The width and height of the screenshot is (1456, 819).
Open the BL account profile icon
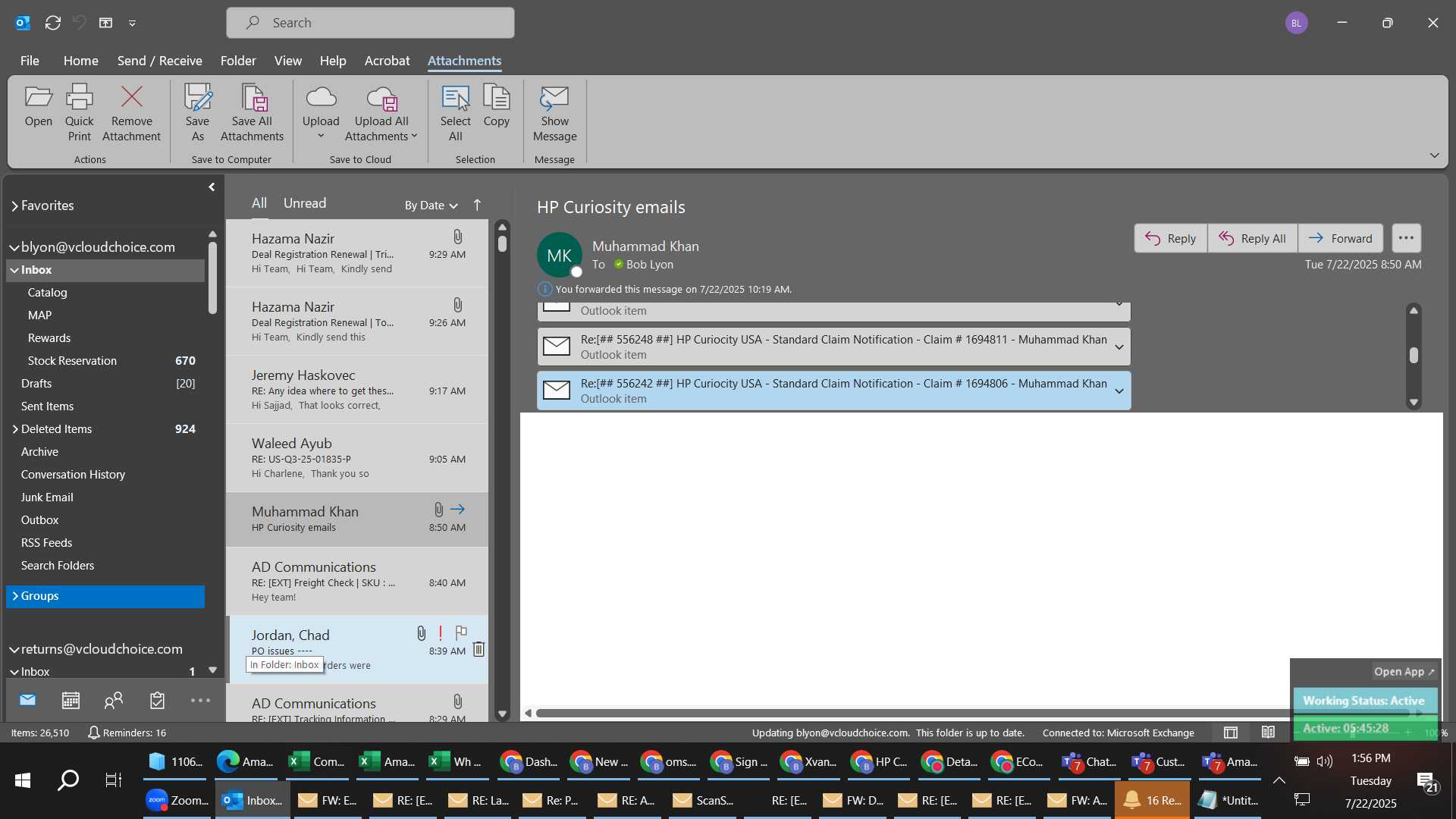tap(1296, 23)
